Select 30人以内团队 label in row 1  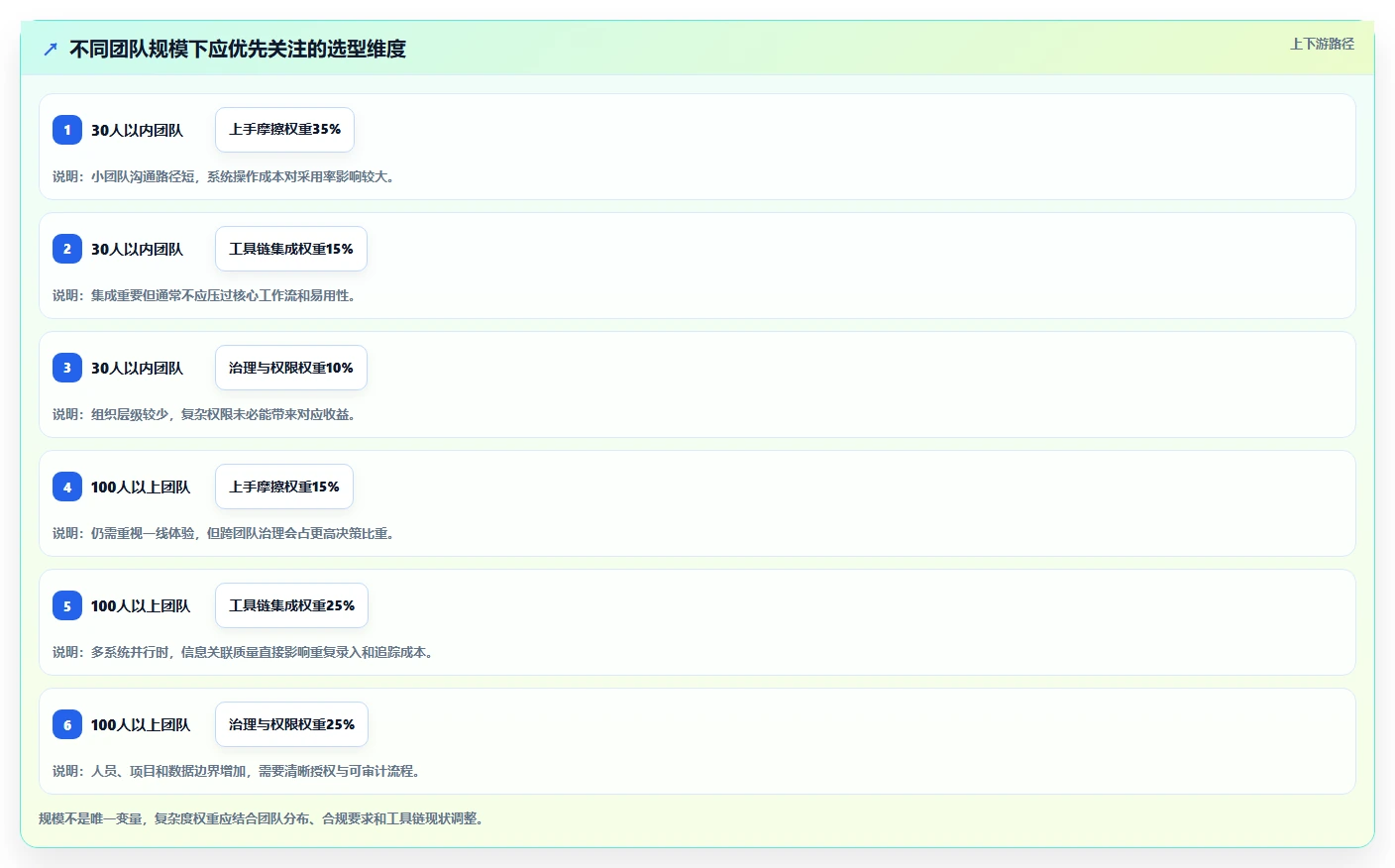click(x=137, y=130)
